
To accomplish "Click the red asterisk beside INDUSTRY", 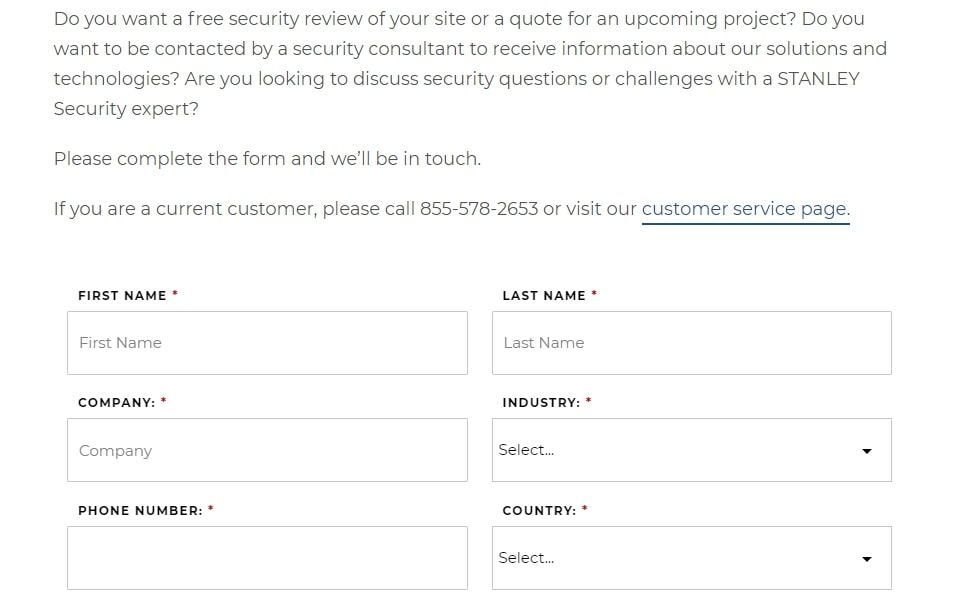I will point(589,401).
